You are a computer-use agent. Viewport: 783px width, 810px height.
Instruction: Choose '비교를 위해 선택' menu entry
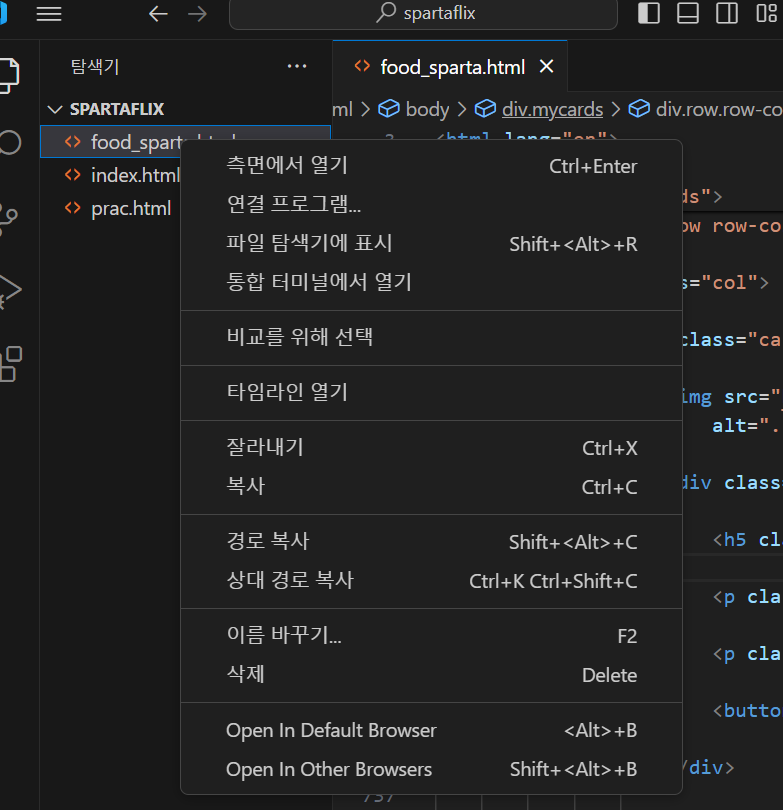click(x=431, y=337)
